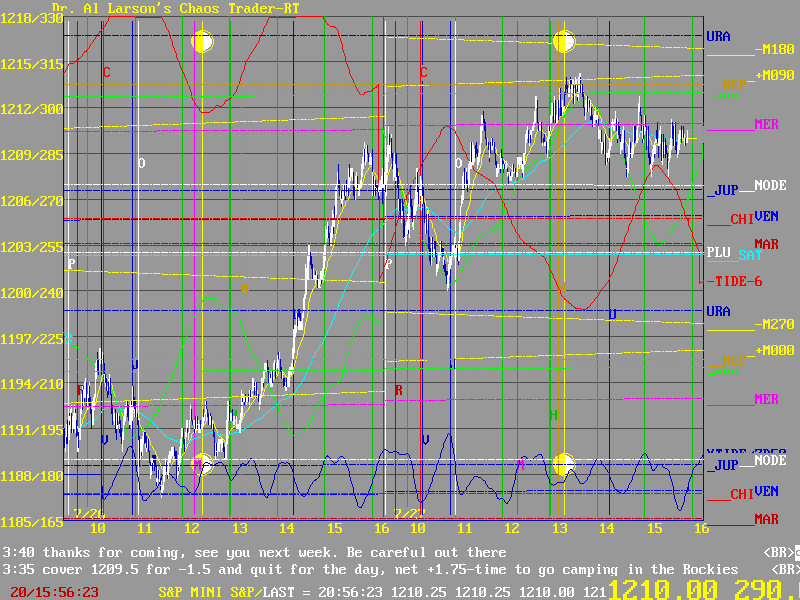Click the 2/27 date marker

(x=408, y=512)
